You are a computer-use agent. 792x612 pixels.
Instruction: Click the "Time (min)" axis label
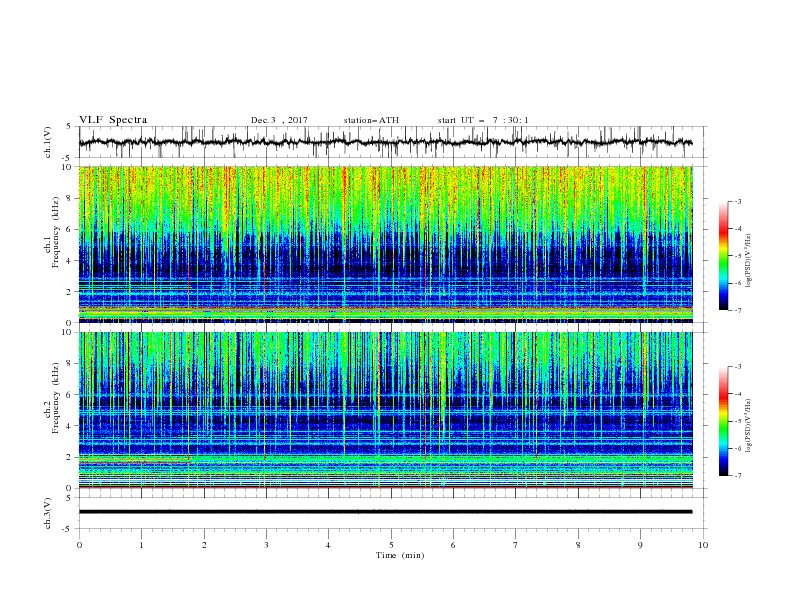pyautogui.click(x=400, y=555)
